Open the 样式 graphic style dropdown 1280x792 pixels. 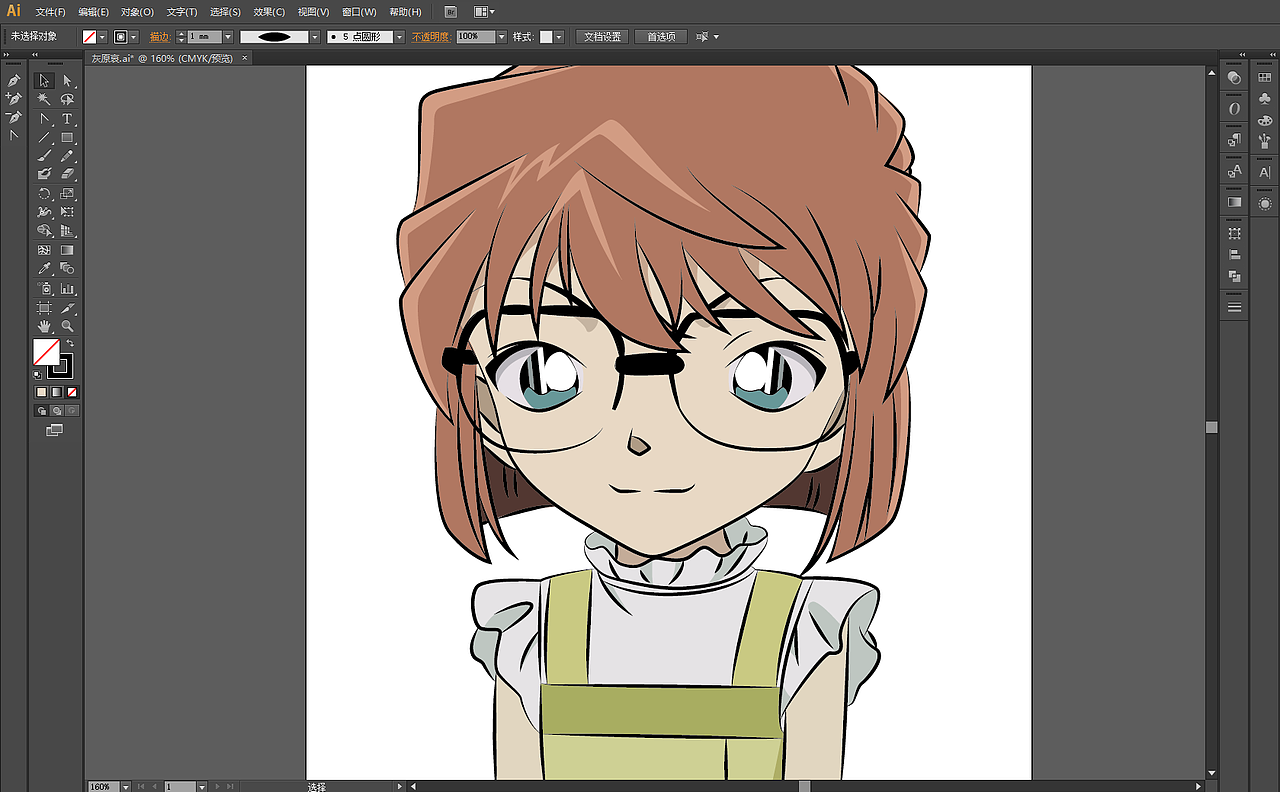coord(559,37)
